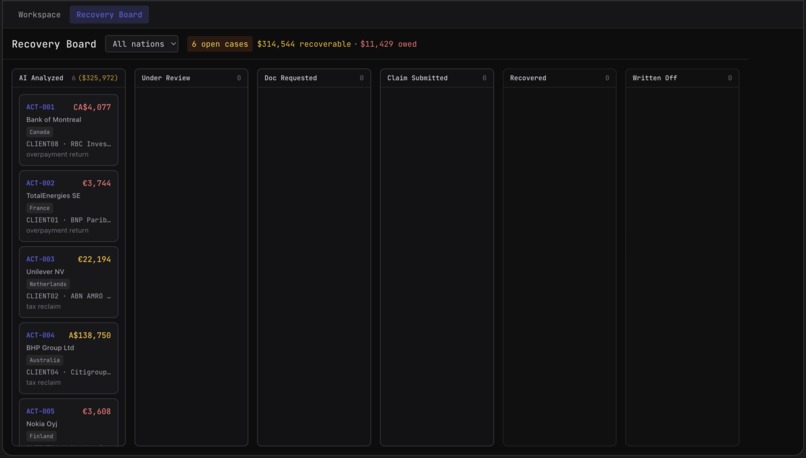
Task: Click the Unilever NV card title
Action: pos(45,271)
